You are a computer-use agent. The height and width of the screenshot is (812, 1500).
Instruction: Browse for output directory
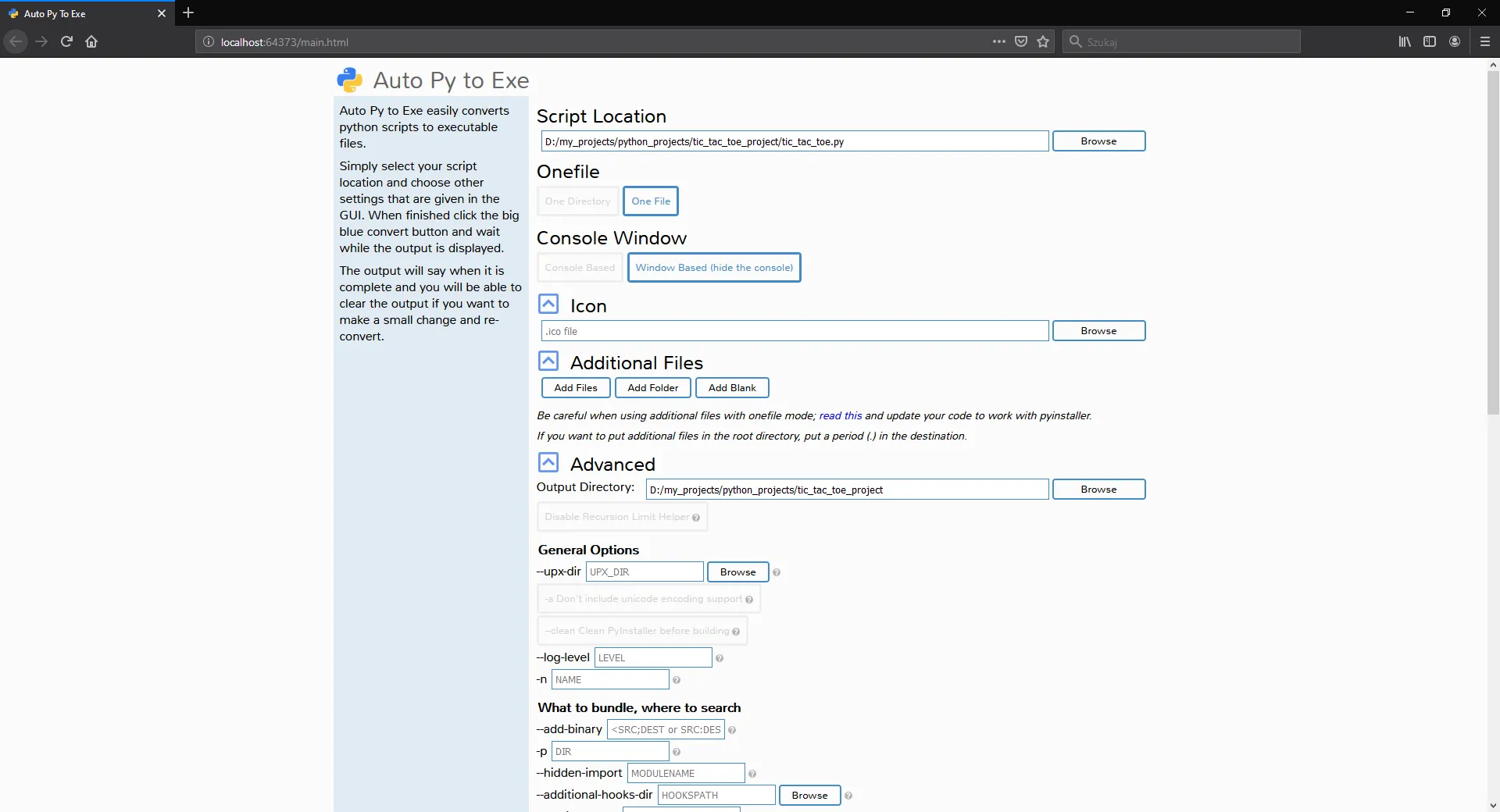click(x=1098, y=490)
